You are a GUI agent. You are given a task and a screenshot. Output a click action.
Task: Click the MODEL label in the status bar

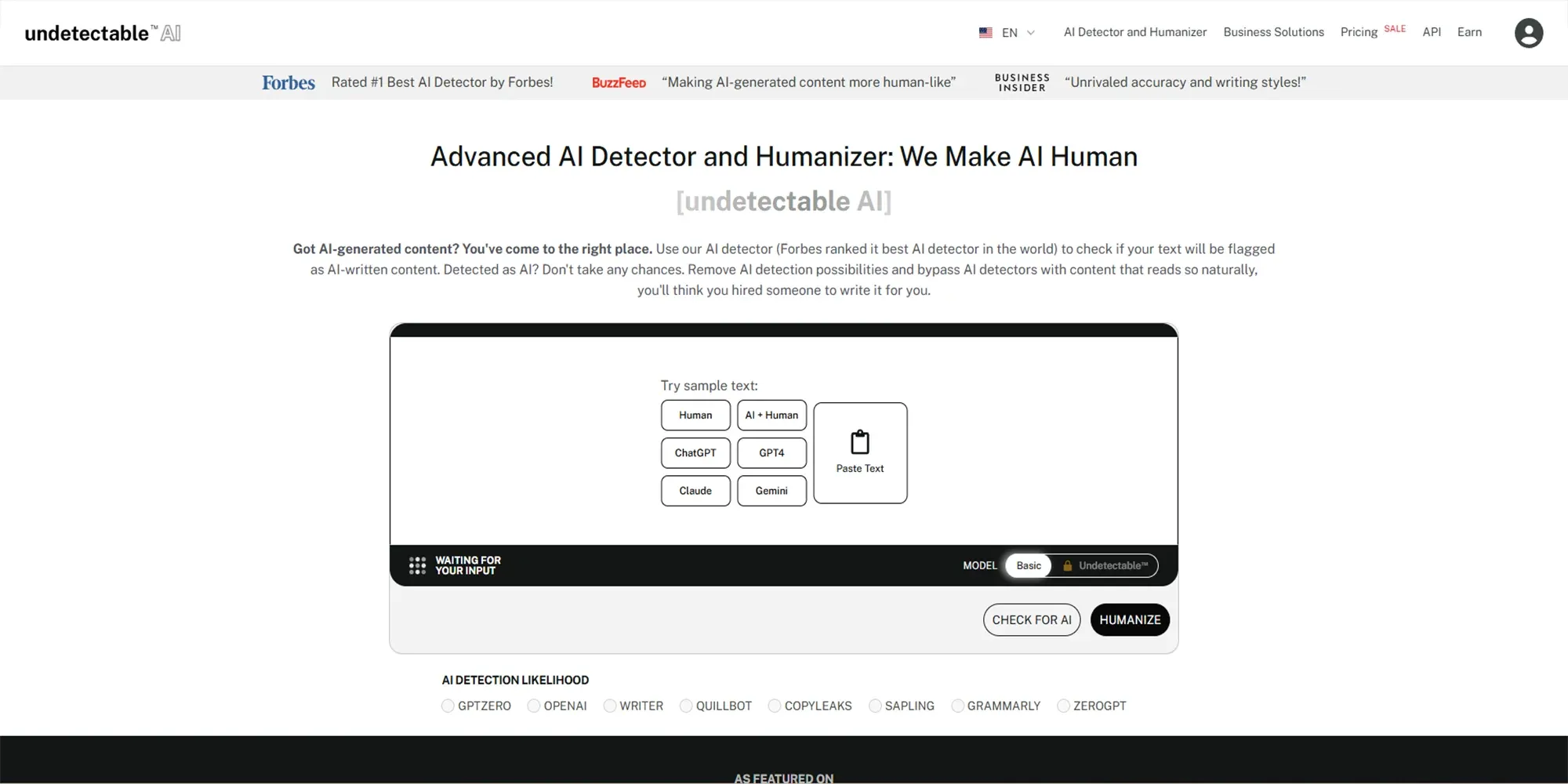point(980,565)
